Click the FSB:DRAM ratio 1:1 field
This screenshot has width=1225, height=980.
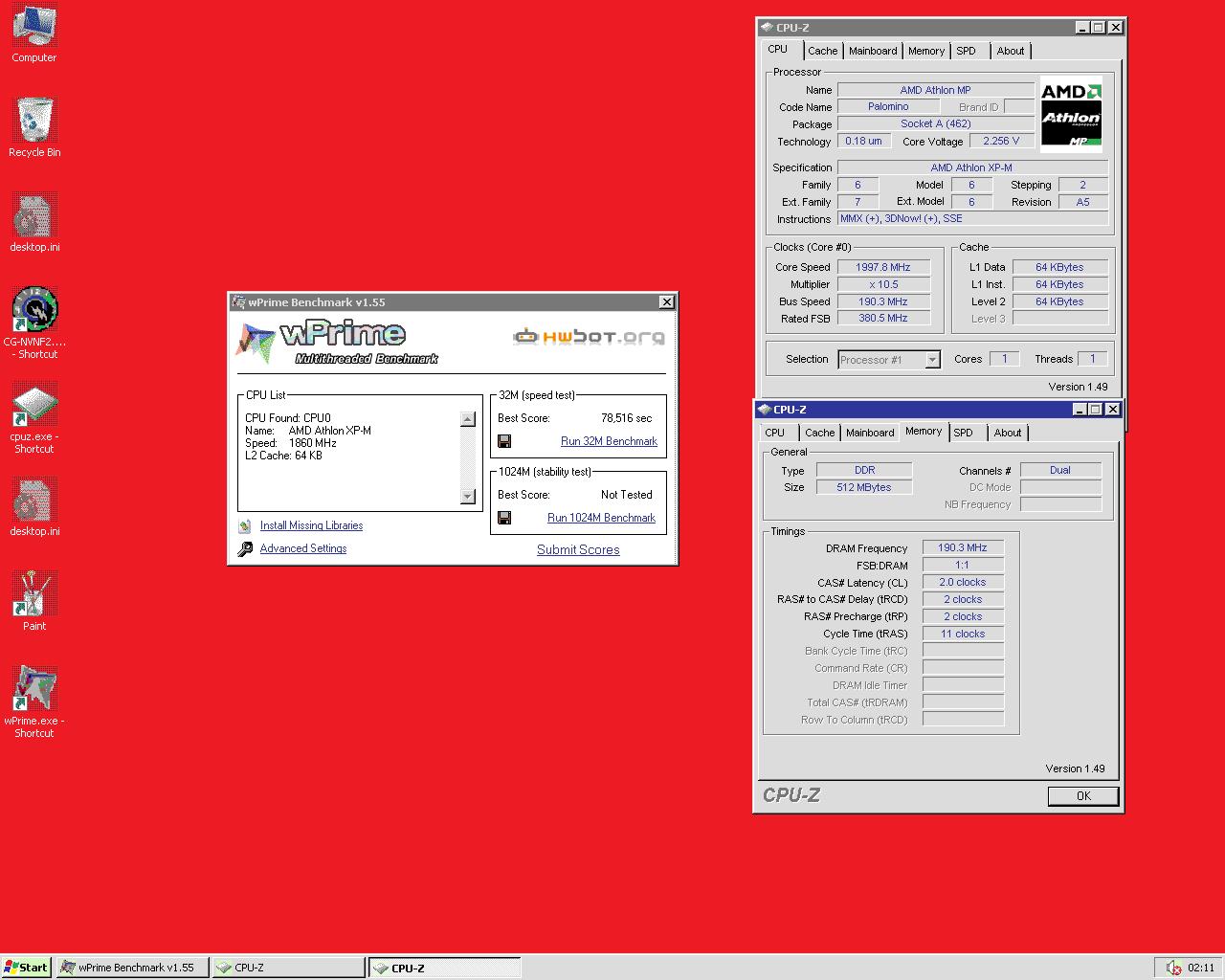click(963, 566)
